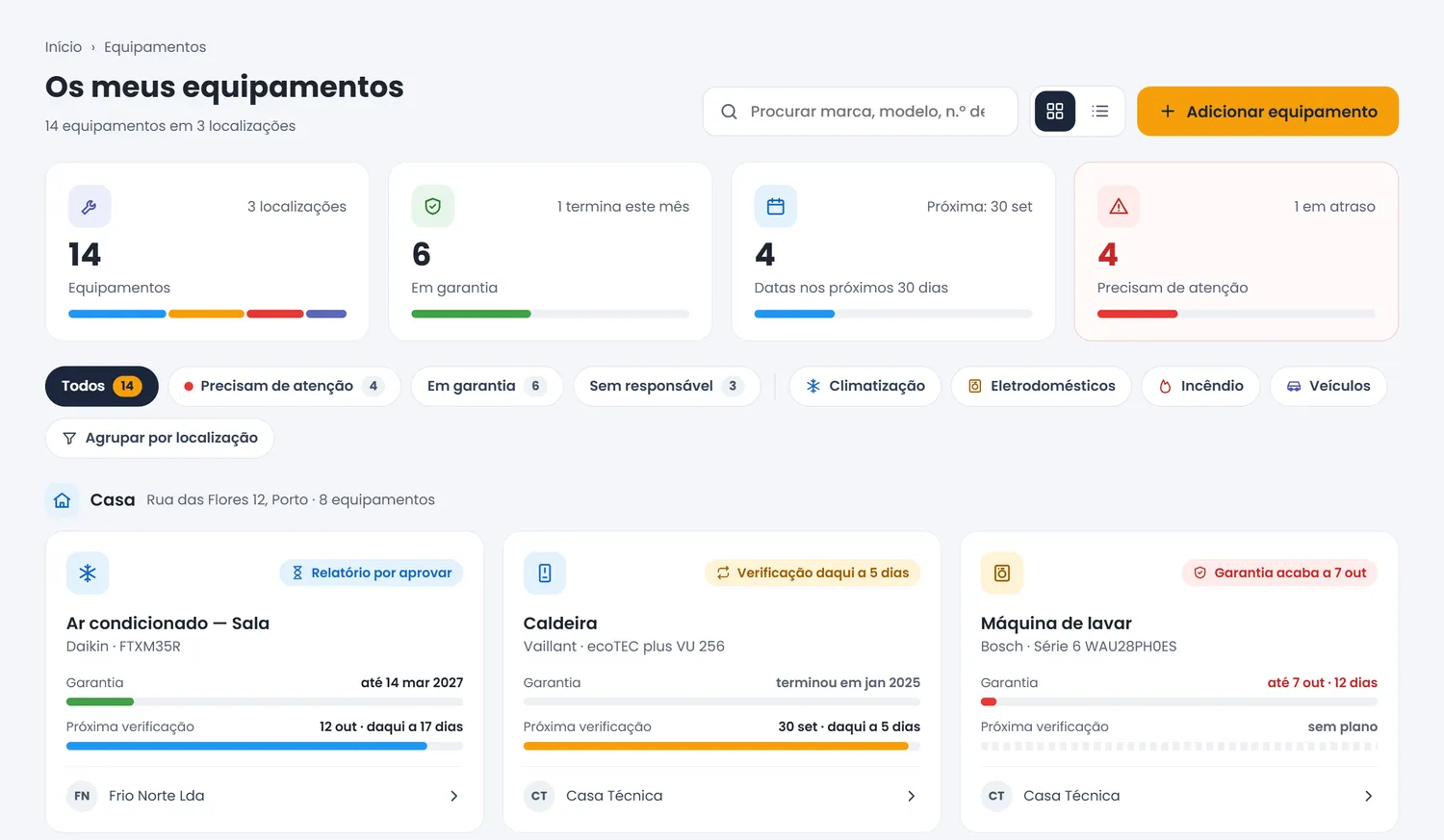
Task: Click '1 termina este mês' text
Action: (x=623, y=207)
